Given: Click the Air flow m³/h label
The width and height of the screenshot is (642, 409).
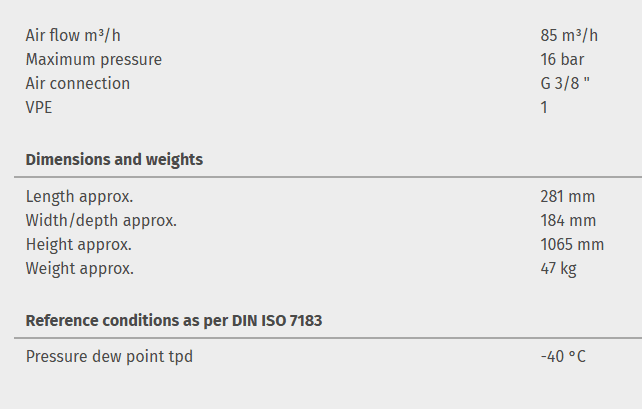Looking at the screenshot, I should 73,36.
